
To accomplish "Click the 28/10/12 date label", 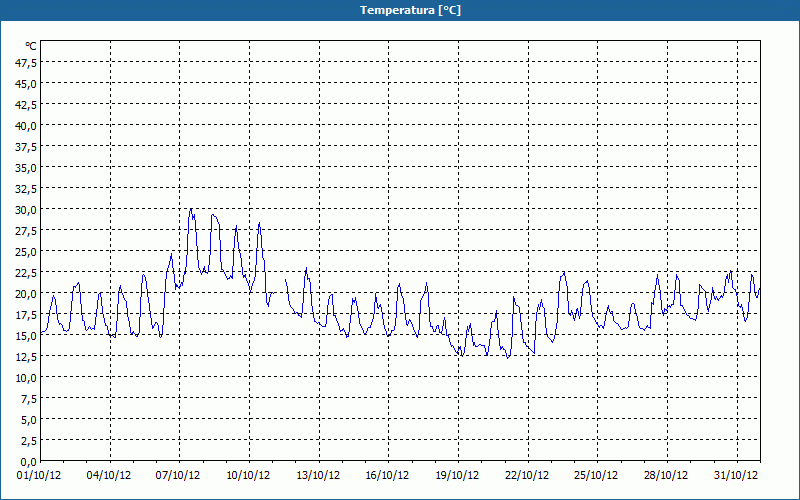I will pyautogui.click(x=666, y=476).
